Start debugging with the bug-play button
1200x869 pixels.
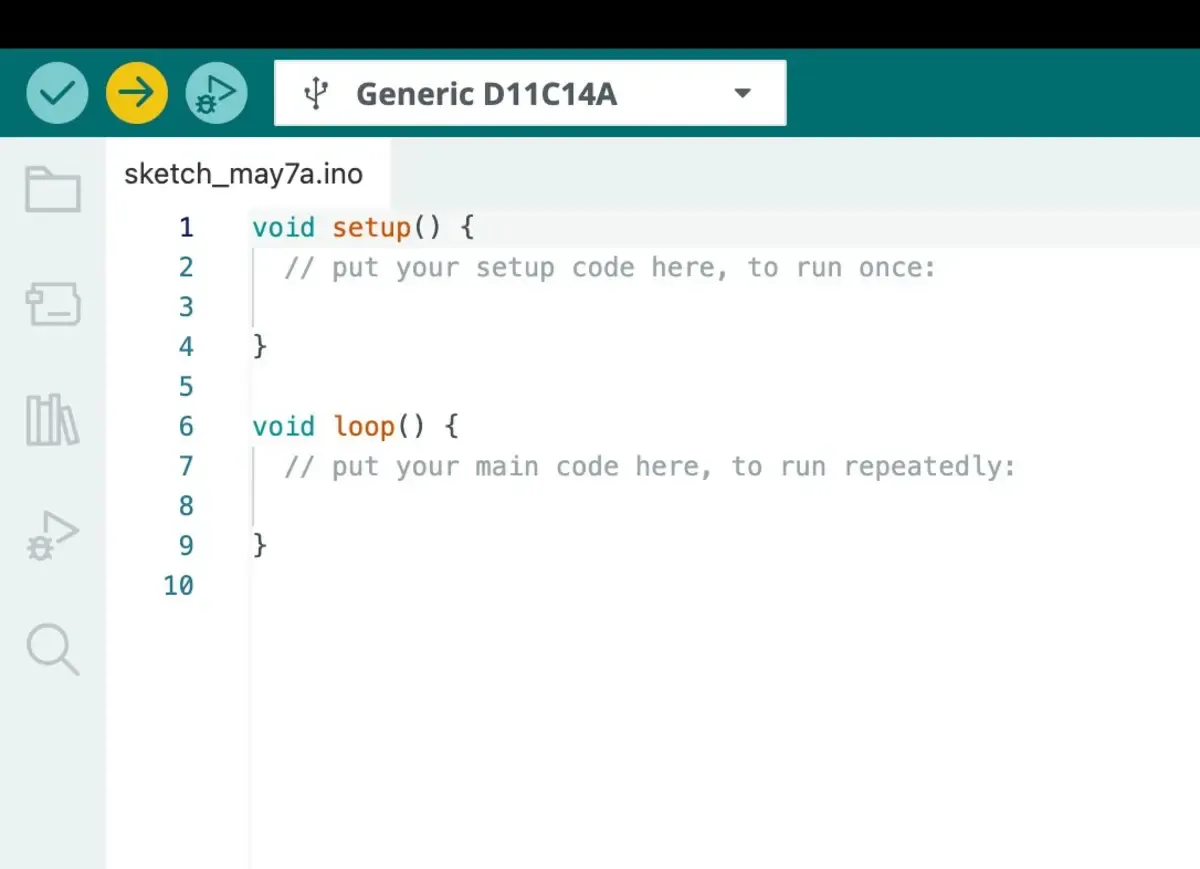click(x=216, y=93)
